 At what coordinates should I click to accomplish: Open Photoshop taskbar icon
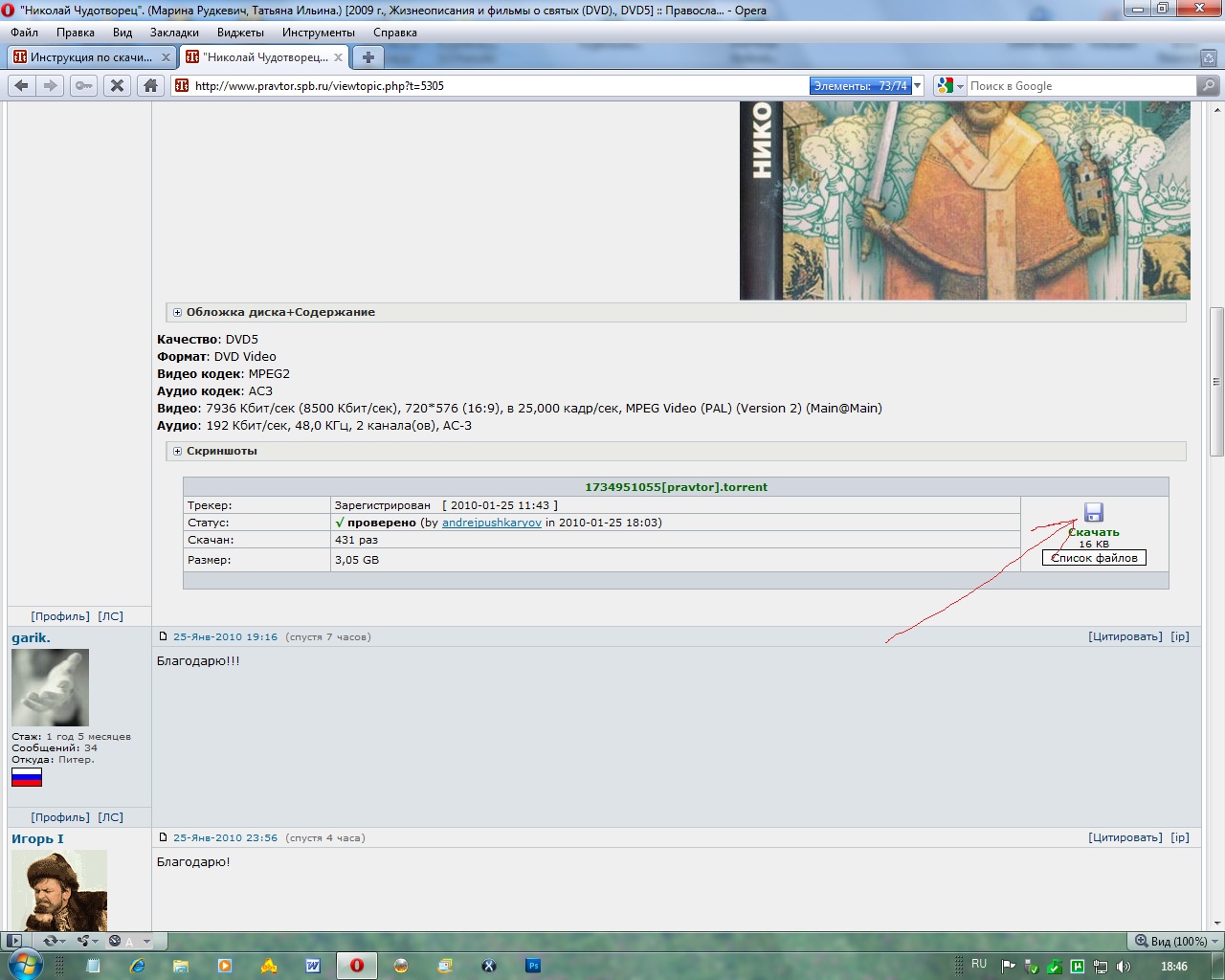click(x=533, y=966)
